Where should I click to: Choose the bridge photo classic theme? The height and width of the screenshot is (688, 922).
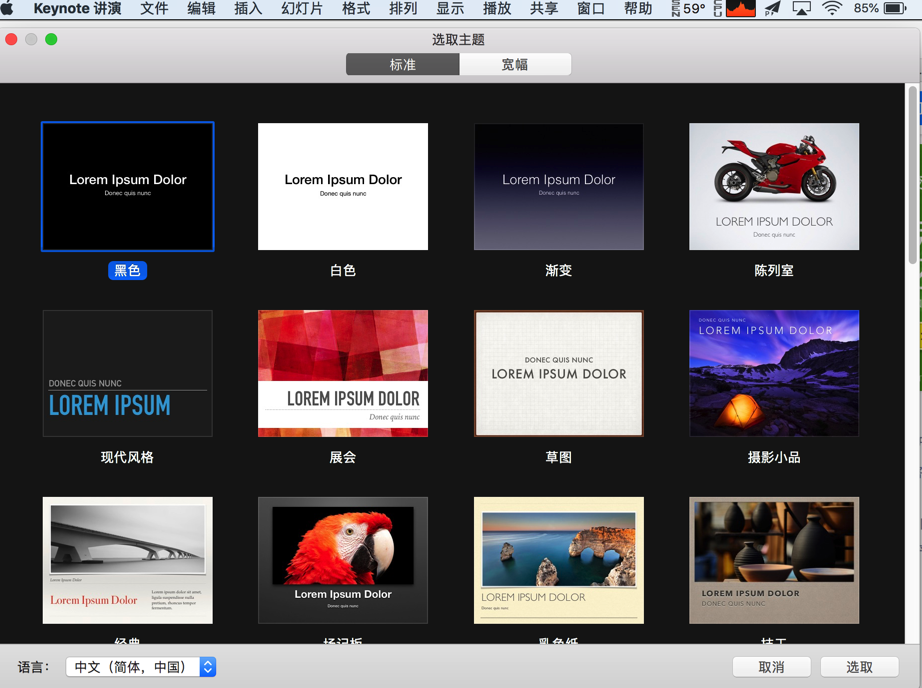pyautogui.click(x=128, y=560)
